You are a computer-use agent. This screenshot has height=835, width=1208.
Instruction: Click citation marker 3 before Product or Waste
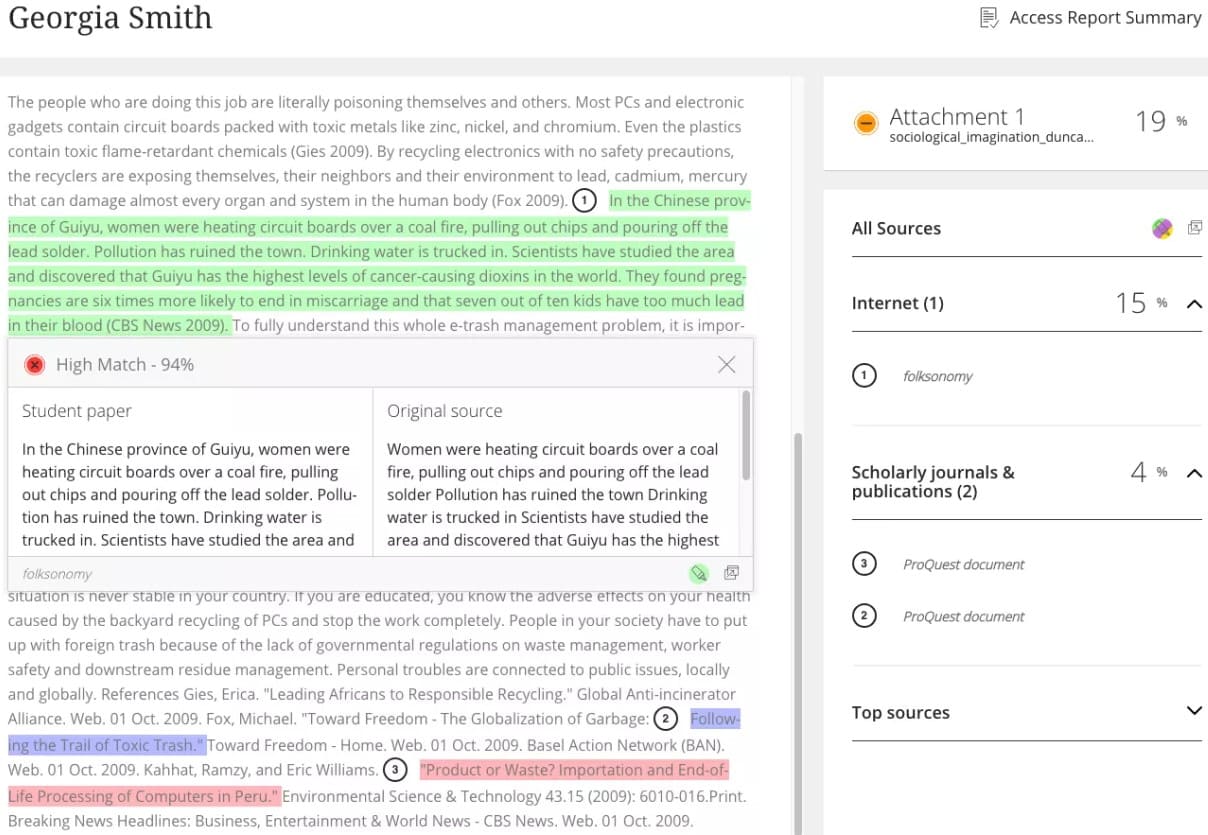click(x=396, y=770)
